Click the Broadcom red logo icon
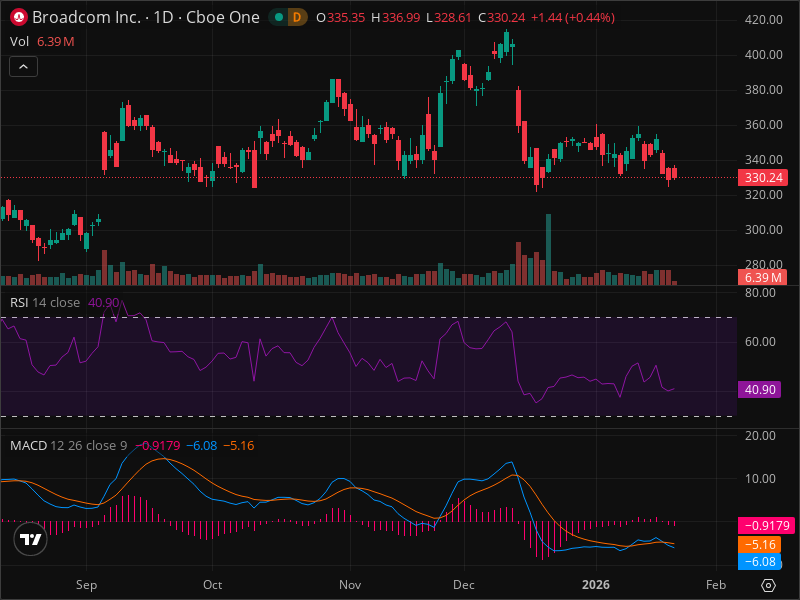The height and width of the screenshot is (600, 800). [x=19, y=17]
